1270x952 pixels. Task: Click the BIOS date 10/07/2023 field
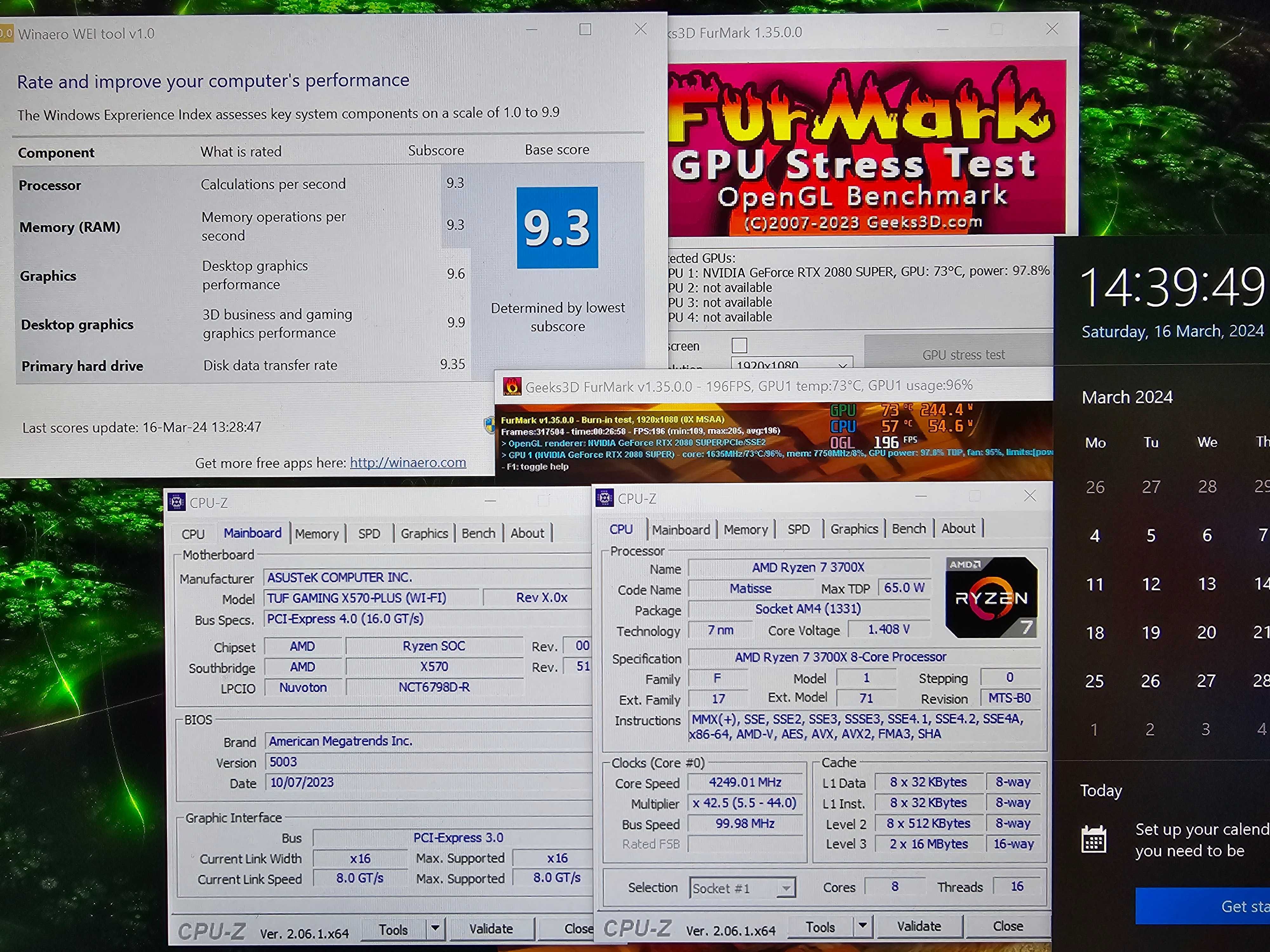tap(428, 782)
